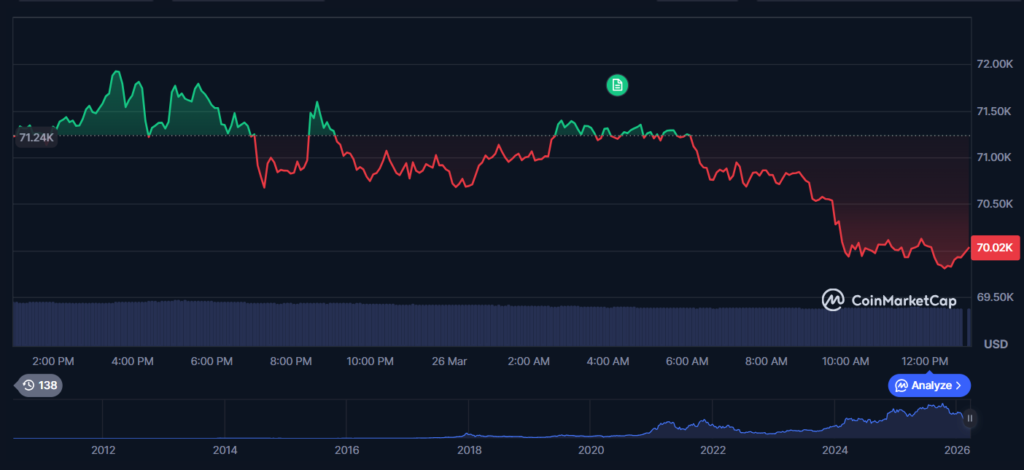Click the 69.50K price axis label

(995, 297)
